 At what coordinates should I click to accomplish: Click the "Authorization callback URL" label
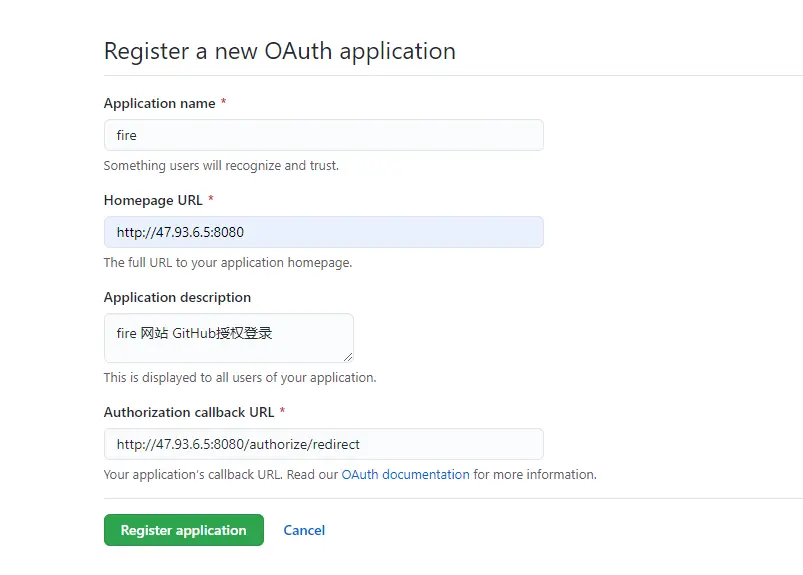pos(189,412)
